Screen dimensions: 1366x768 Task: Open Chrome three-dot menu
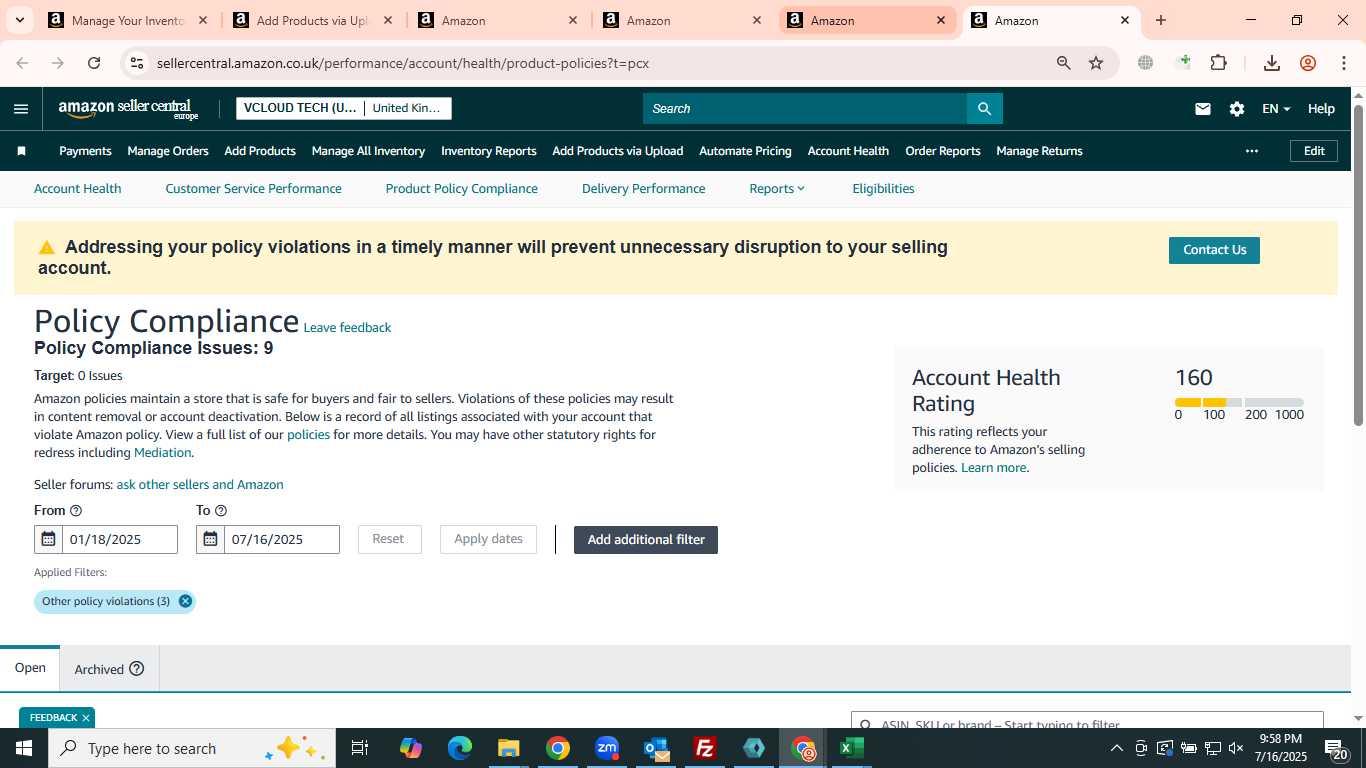click(x=1343, y=63)
